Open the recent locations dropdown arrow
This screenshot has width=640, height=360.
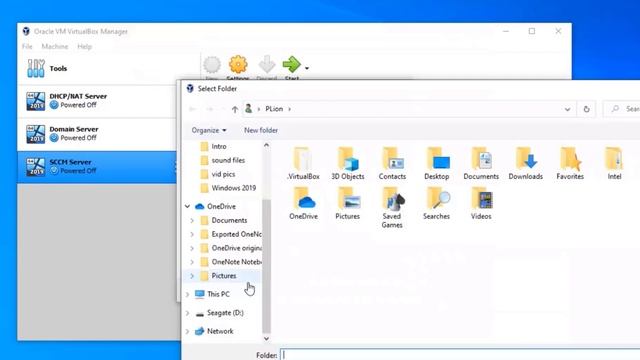223,109
